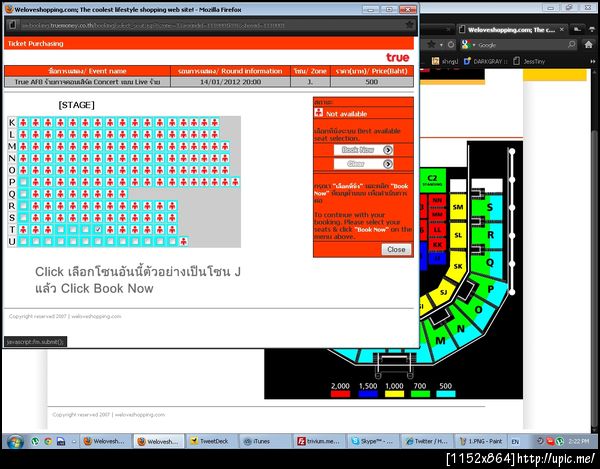
Task: Close the Weloveshopping.com tab in background browser
Action: [562, 29]
